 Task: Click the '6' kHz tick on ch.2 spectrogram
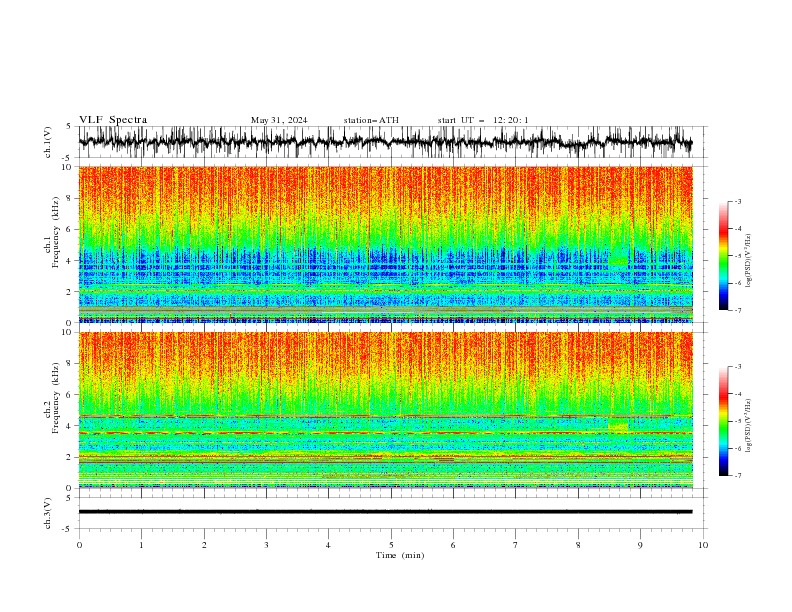[69, 395]
